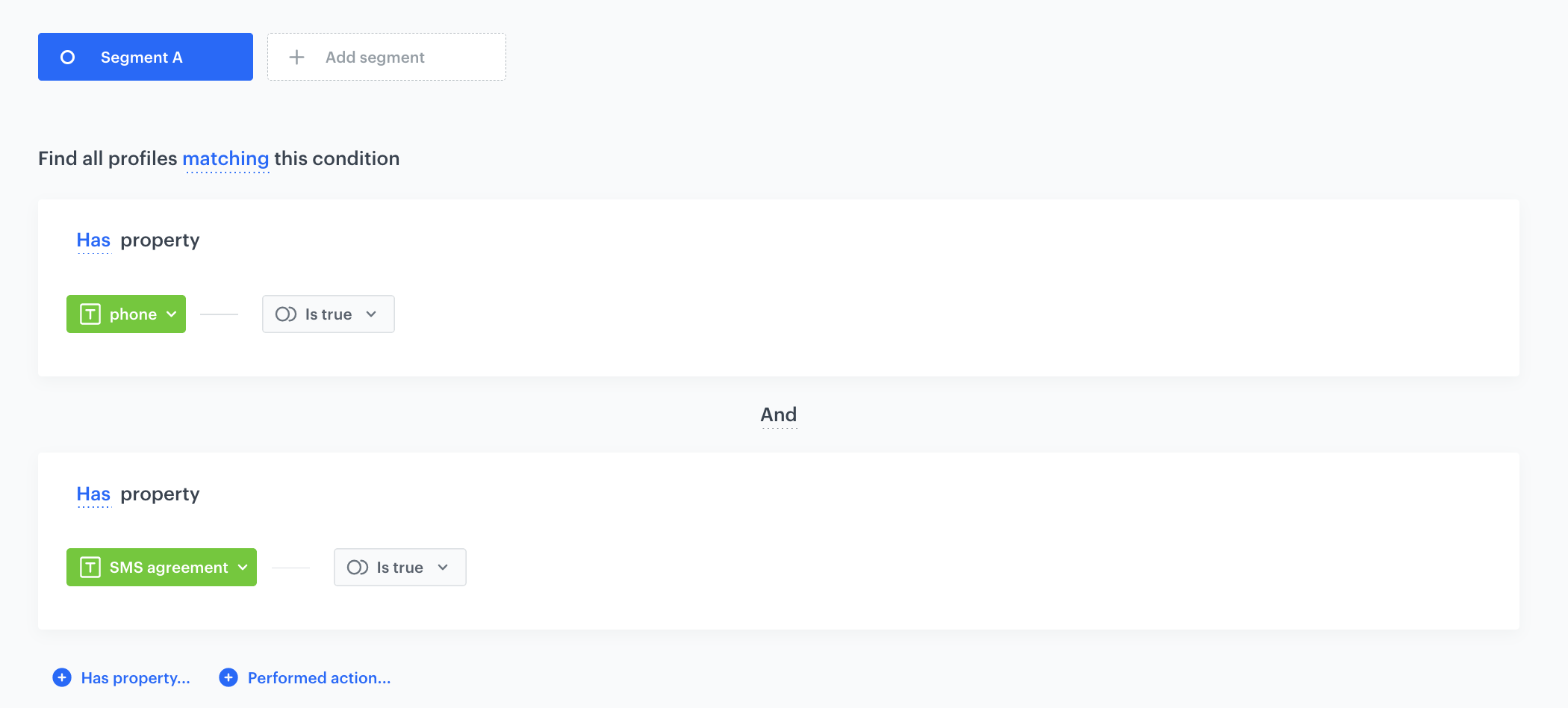Toggle the SMS agreement condition value
Image resolution: width=1568 pixels, height=708 pixels.
(399, 567)
